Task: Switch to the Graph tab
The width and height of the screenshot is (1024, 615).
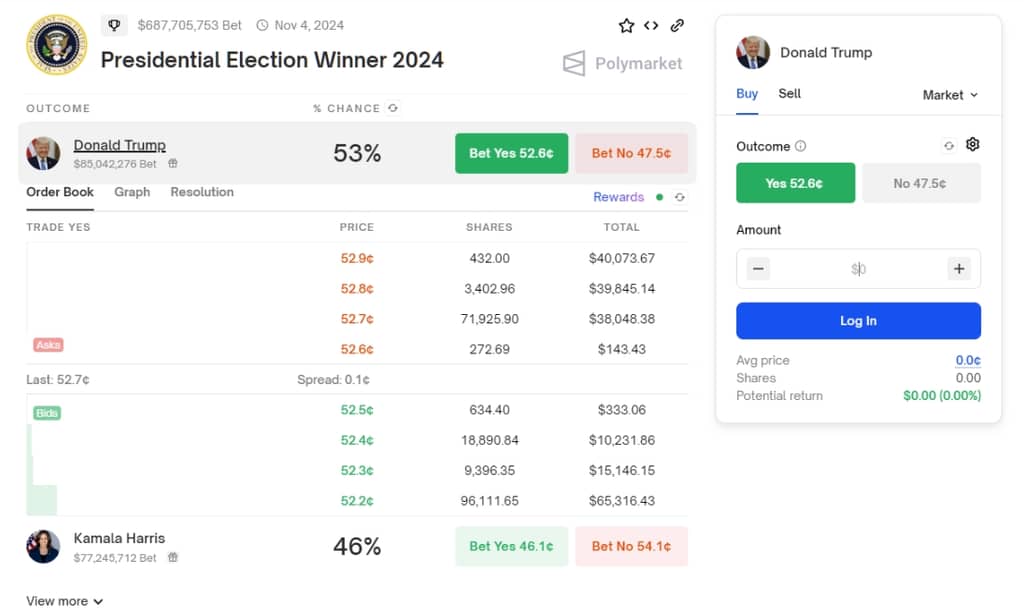Action: pos(132,192)
